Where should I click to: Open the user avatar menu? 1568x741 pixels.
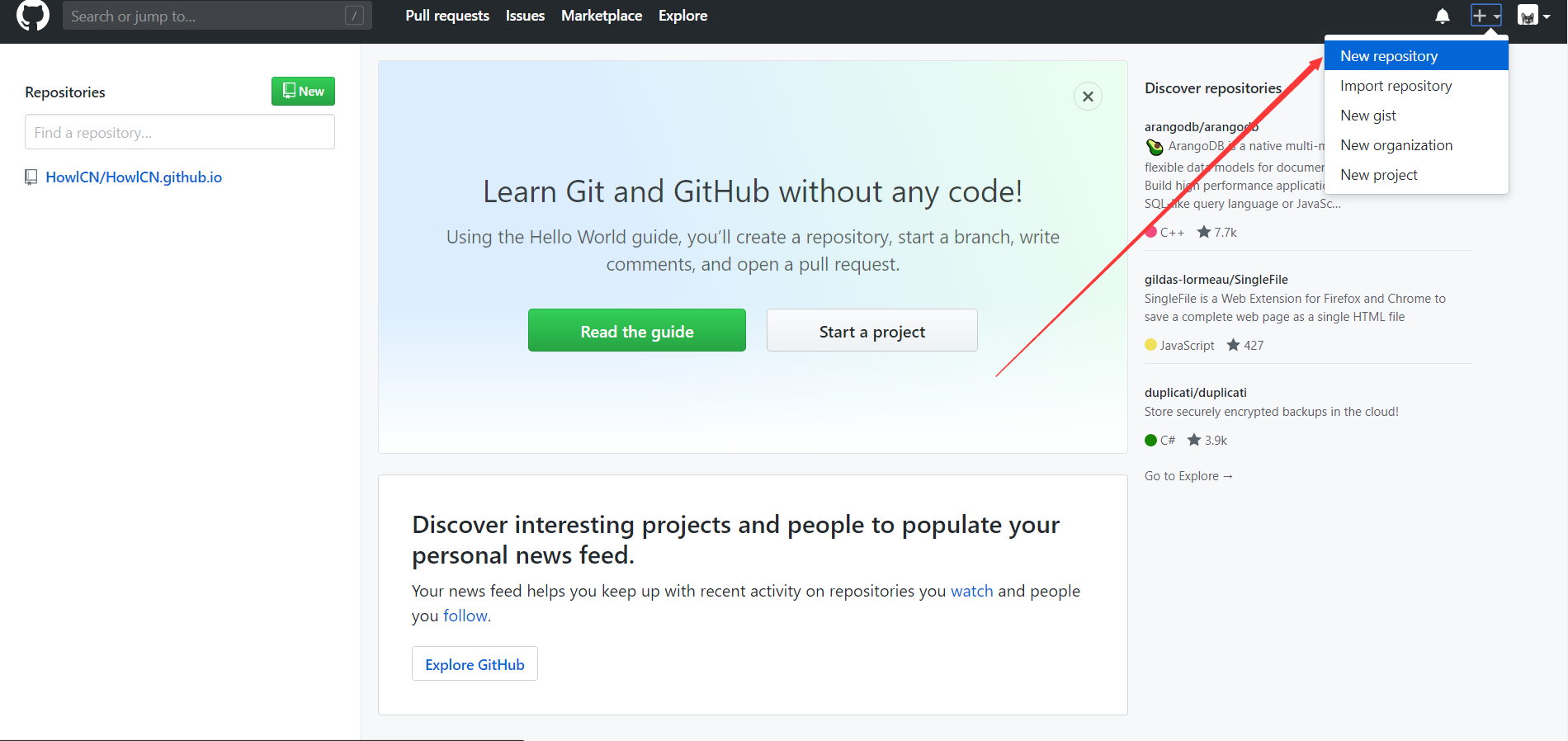click(1533, 16)
